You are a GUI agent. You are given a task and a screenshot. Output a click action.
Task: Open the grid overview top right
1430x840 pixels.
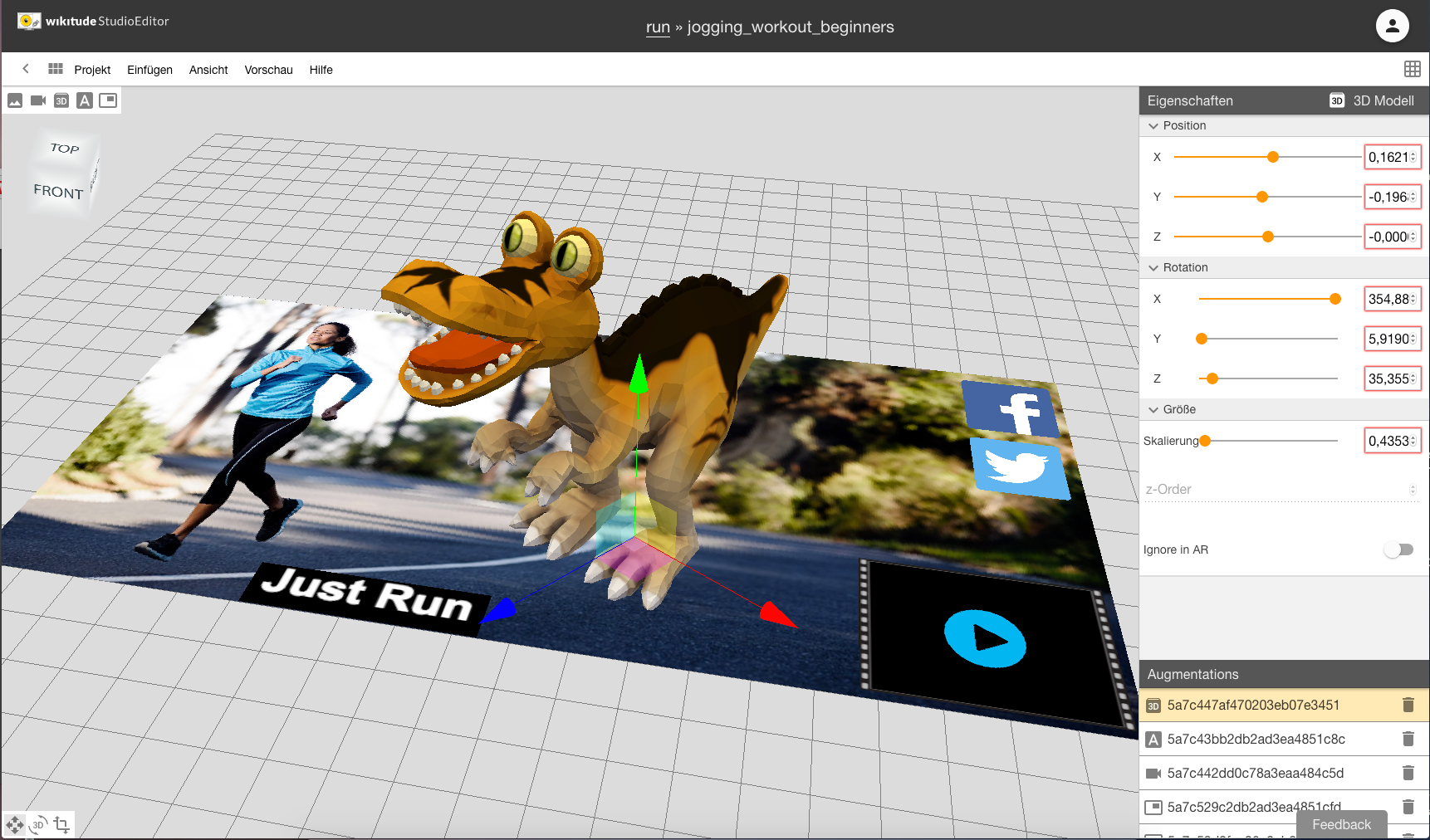(x=1413, y=69)
